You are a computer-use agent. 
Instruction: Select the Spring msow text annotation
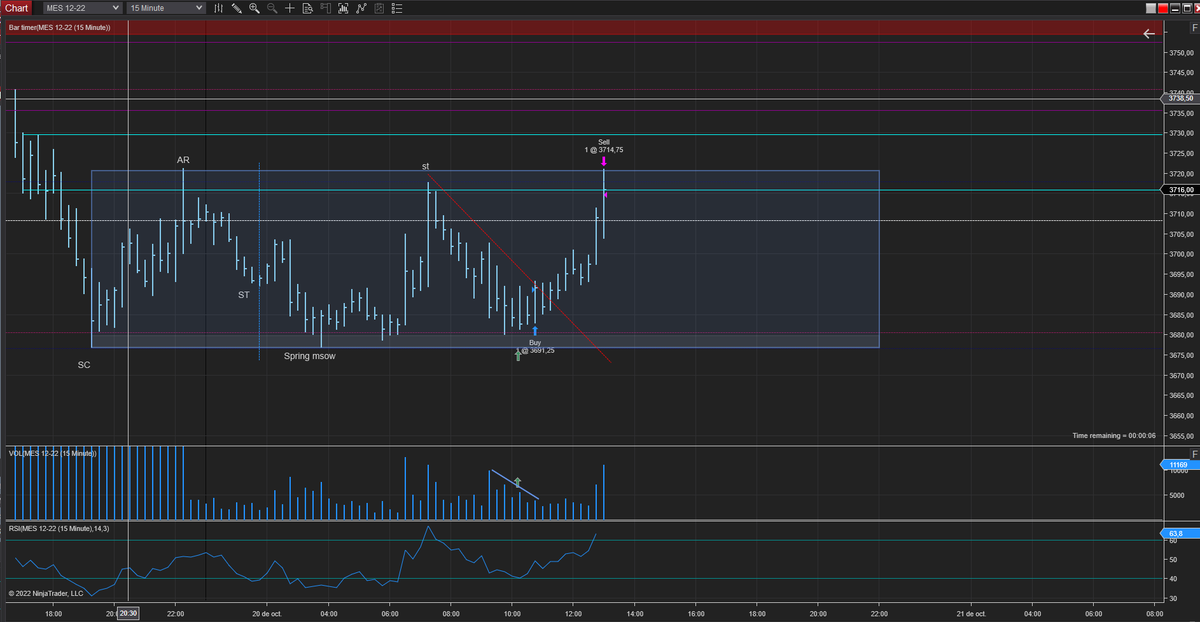(x=310, y=356)
